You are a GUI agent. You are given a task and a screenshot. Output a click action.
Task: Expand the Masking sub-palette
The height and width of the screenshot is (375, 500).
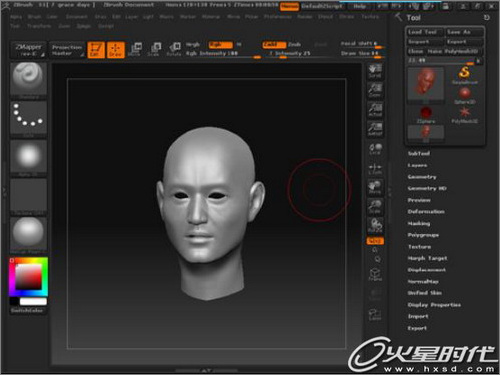419,223
